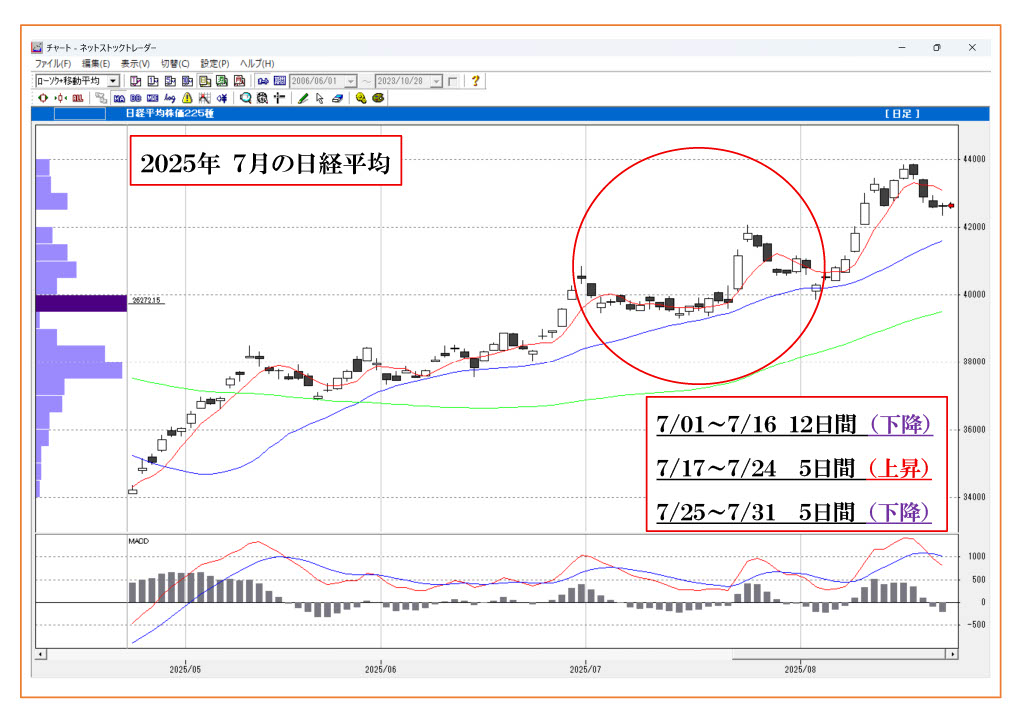Image resolution: width=1024 pixels, height=726 pixels.
Task: Click the right arrow of horizontal scrollbar
Action: pyautogui.click(x=953, y=653)
